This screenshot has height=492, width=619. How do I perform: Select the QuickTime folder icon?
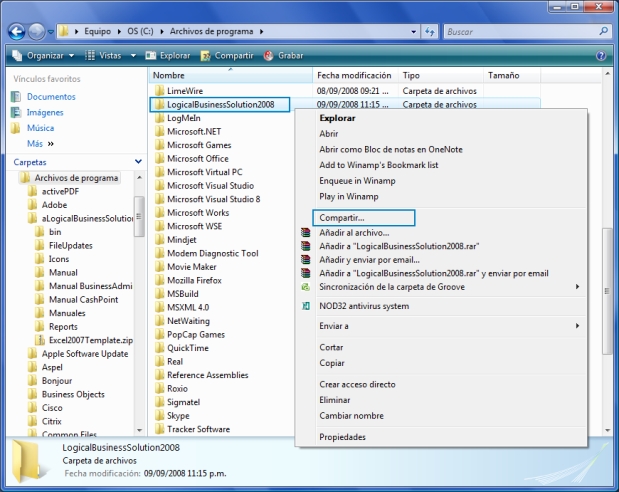click(x=159, y=348)
